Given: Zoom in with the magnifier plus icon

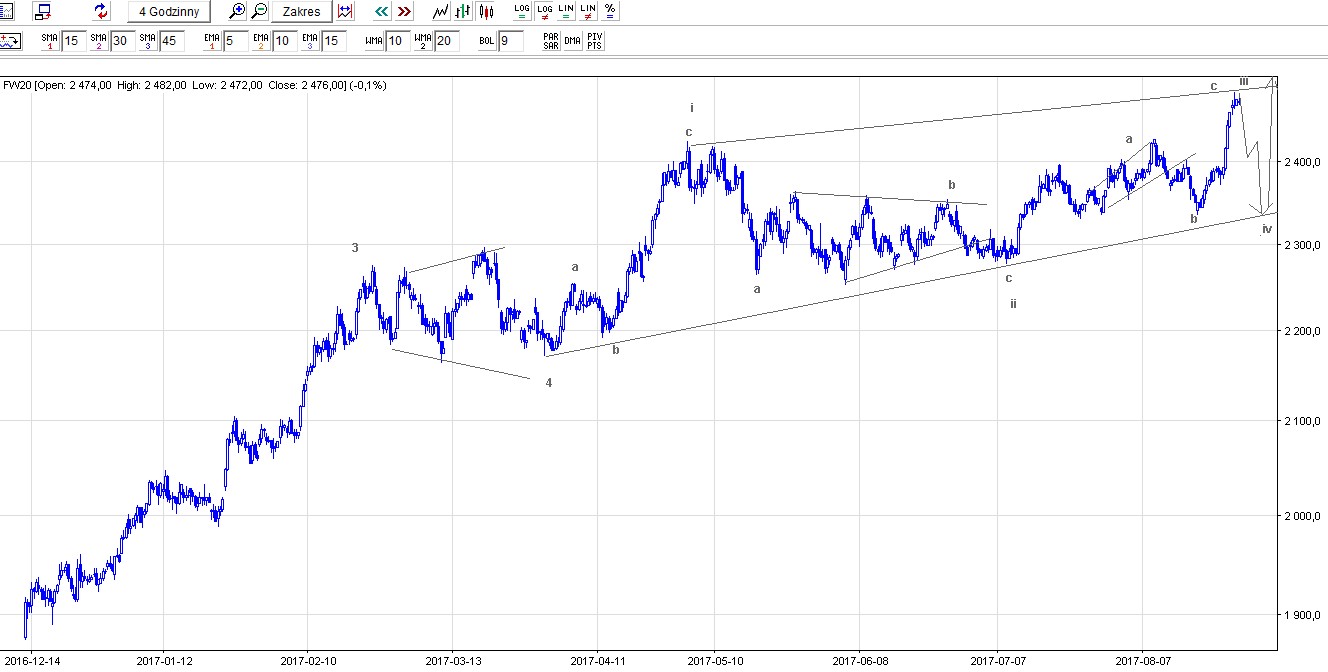Looking at the screenshot, I should 237,11.
